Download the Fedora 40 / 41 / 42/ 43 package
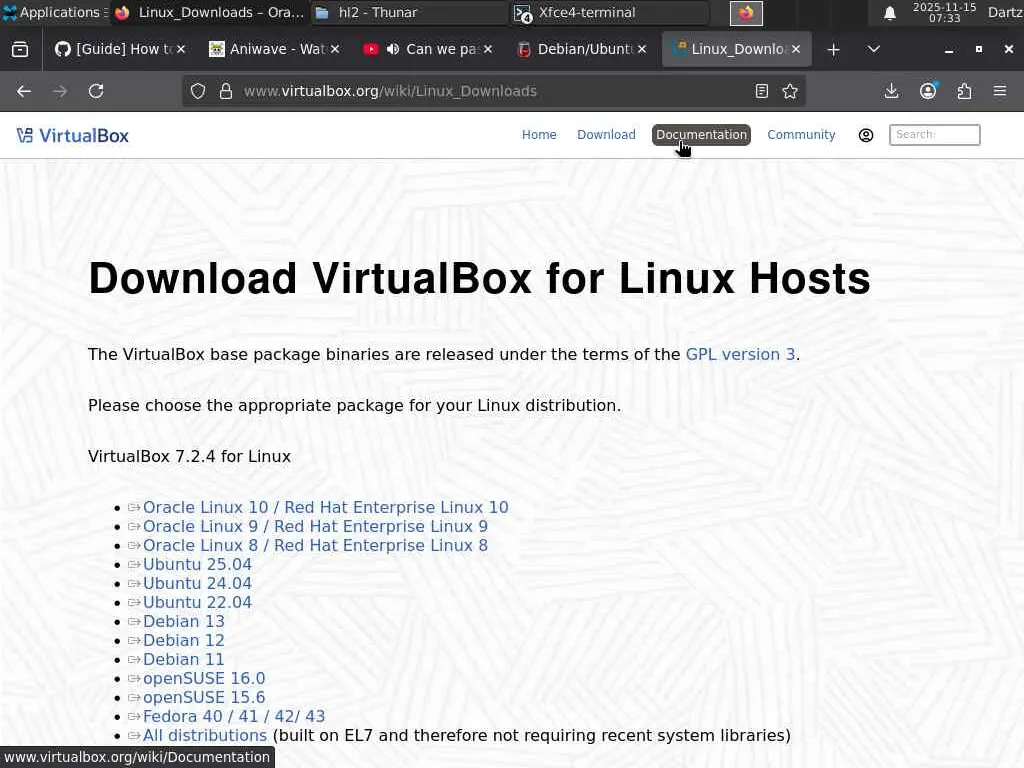This screenshot has height=768, width=1024. 234,716
